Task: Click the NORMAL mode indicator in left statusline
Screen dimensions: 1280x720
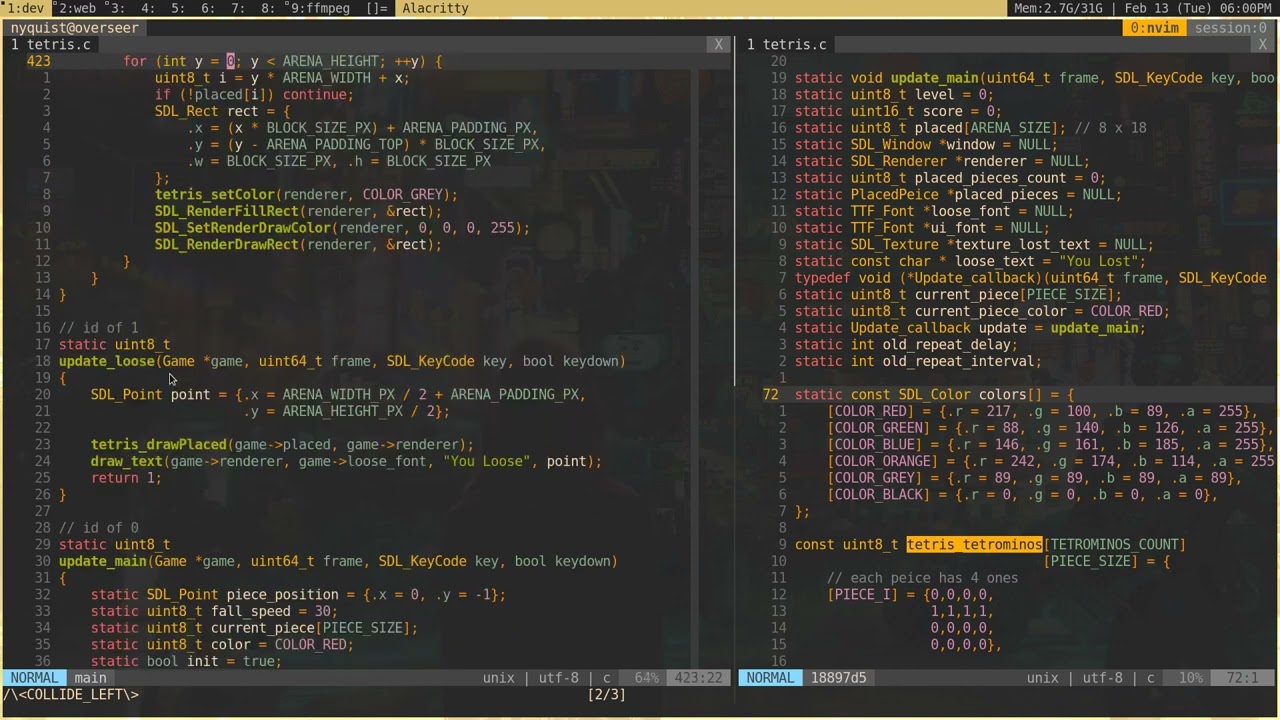Action: coord(34,678)
